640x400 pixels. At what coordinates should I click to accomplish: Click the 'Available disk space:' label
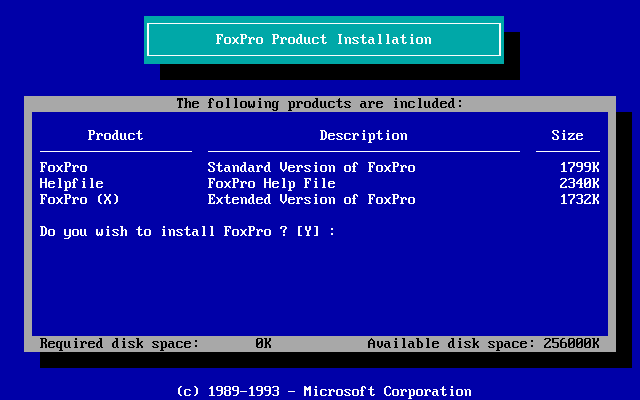[x=451, y=344]
